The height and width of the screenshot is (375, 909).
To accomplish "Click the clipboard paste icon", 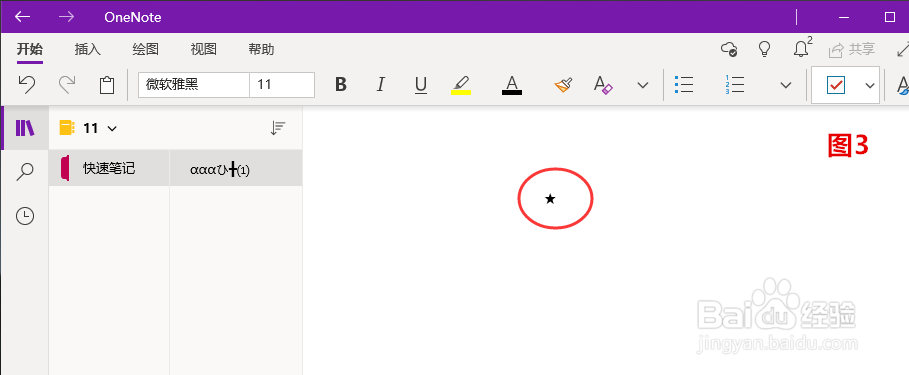I will (107, 85).
